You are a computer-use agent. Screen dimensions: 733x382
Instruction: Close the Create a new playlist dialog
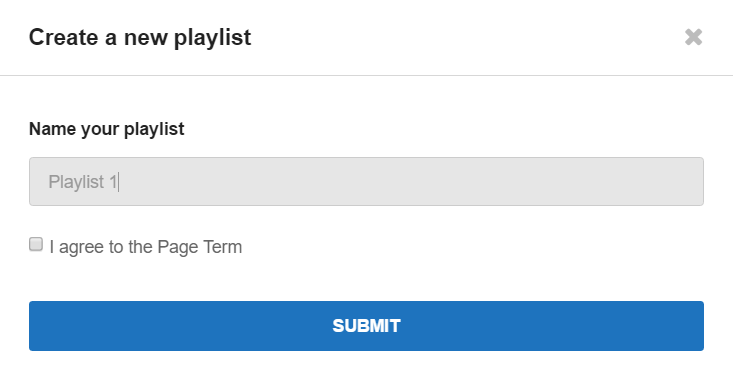[x=693, y=37]
